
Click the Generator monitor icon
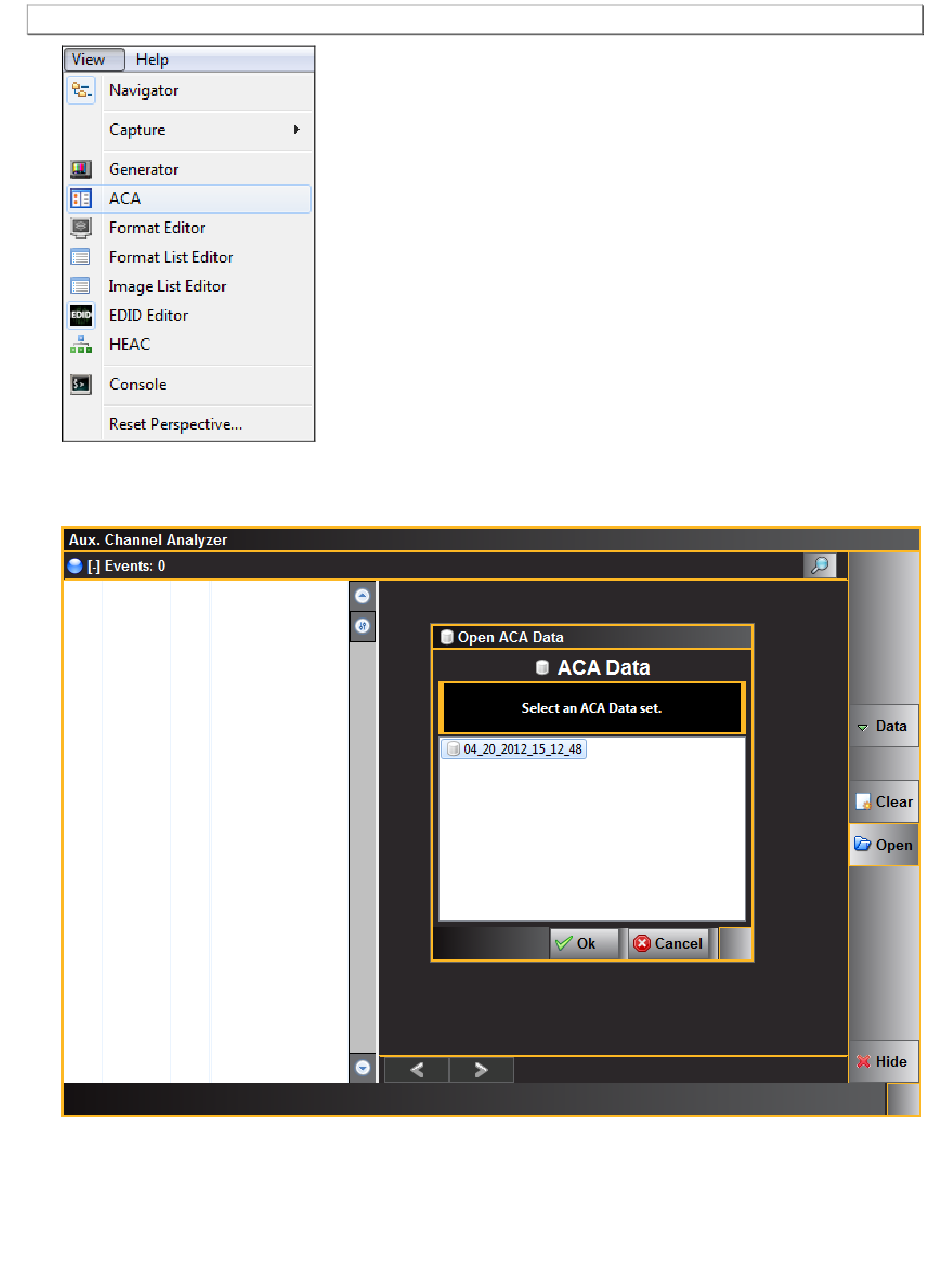click(x=81, y=170)
